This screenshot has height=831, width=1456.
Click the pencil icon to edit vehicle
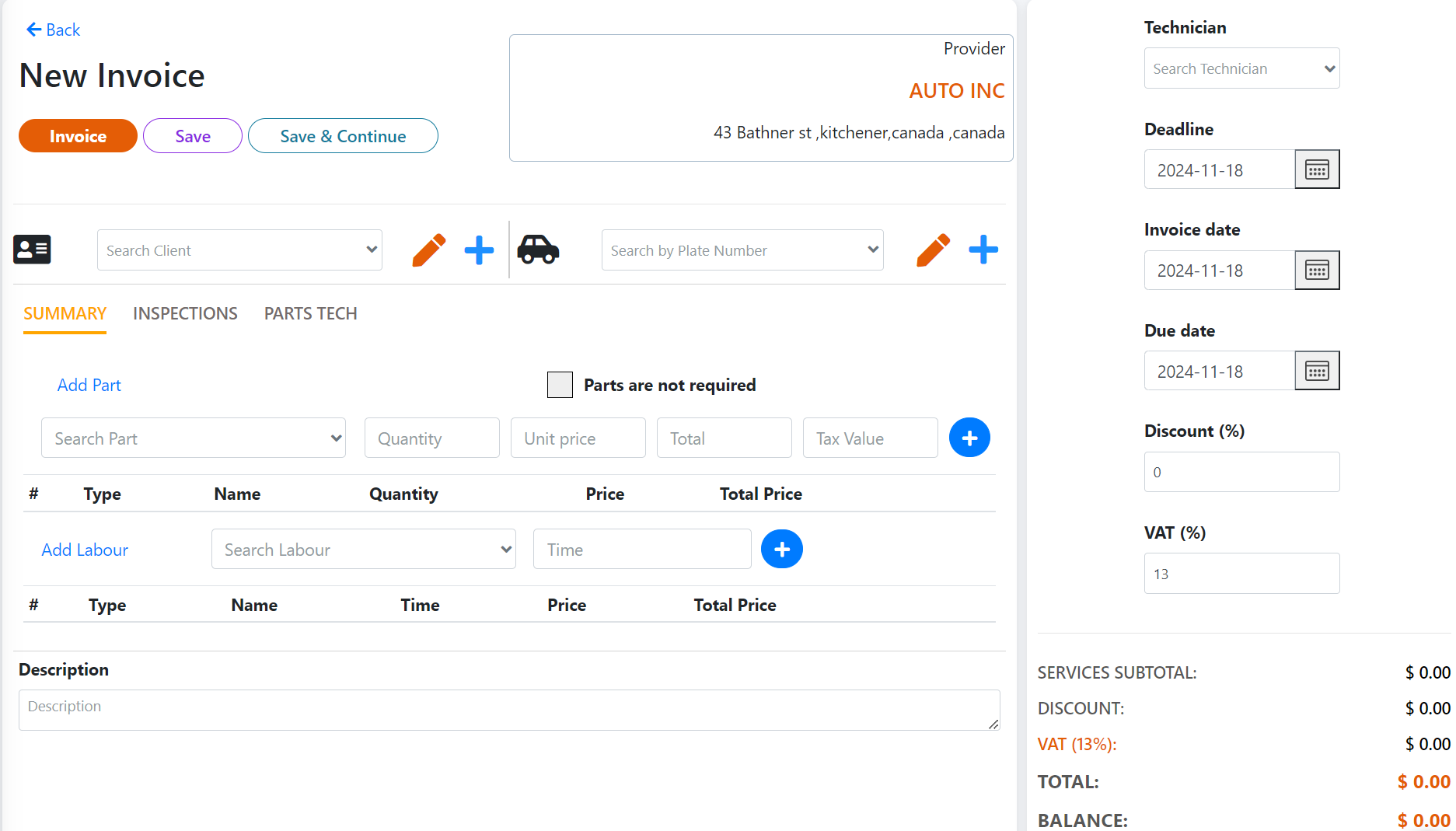[932, 250]
